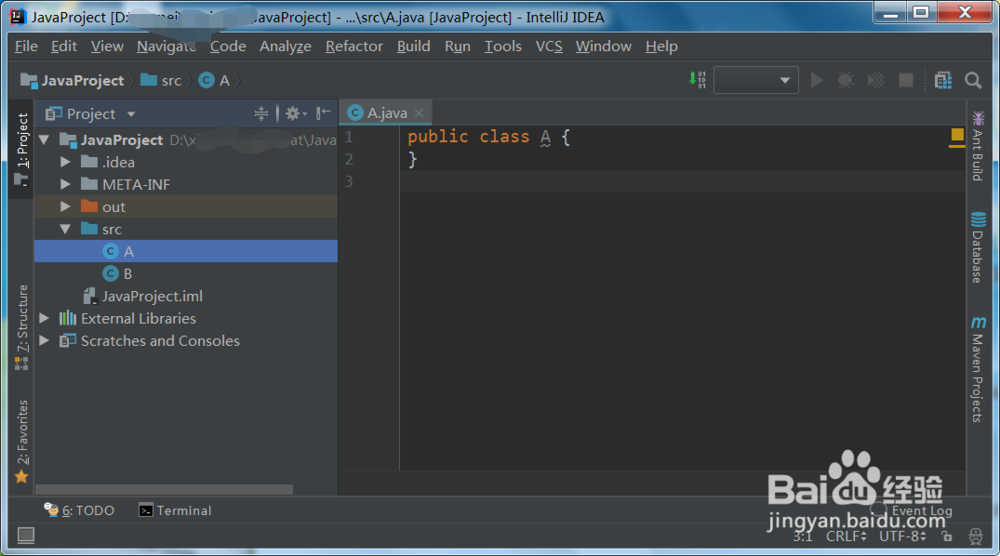Click the Stop square icon

coord(906,80)
